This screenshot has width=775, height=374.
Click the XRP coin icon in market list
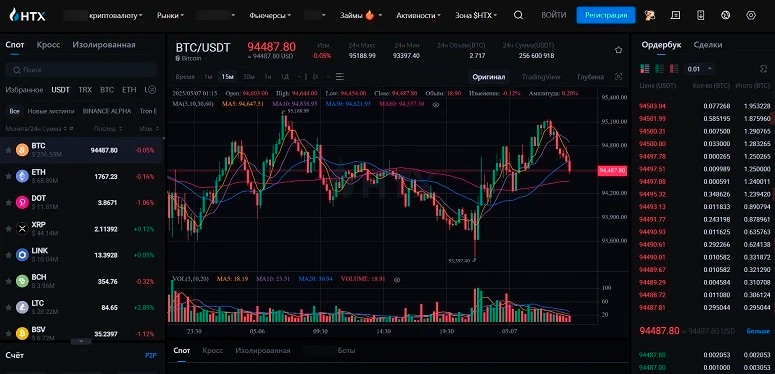(22, 228)
